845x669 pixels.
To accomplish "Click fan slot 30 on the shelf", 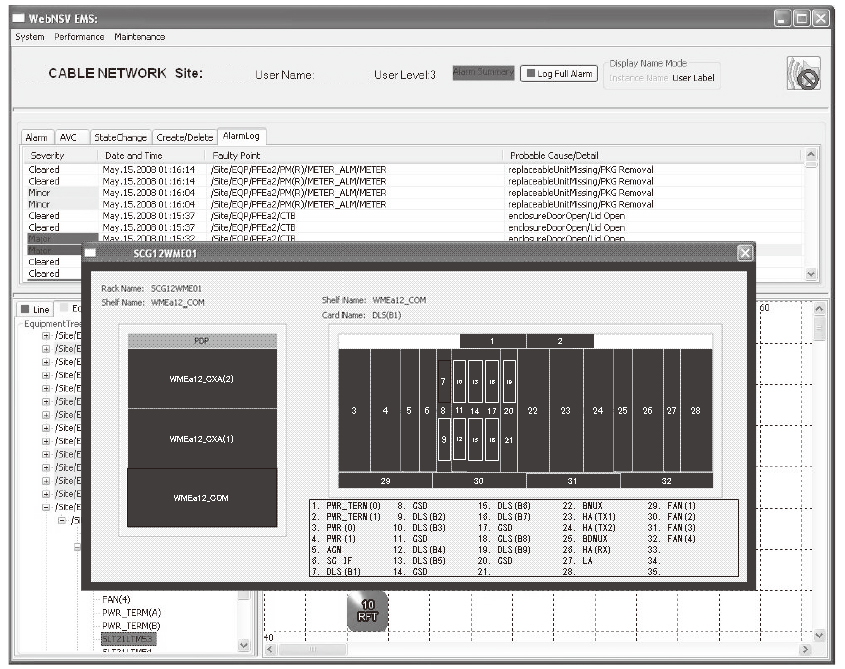I will click(x=479, y=480).
